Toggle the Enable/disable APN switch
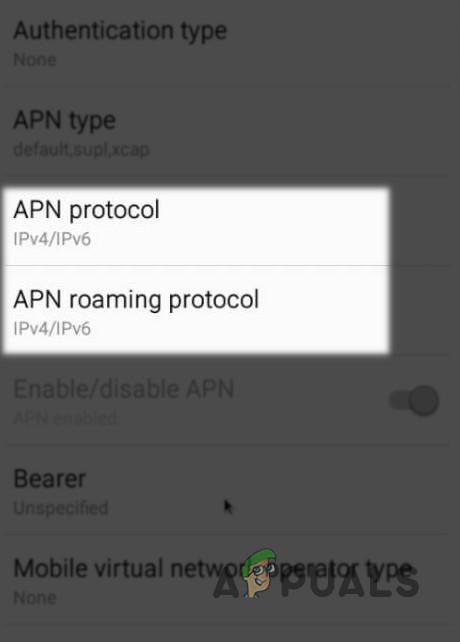This screenshot has height=642, width=460. [414, 400]
